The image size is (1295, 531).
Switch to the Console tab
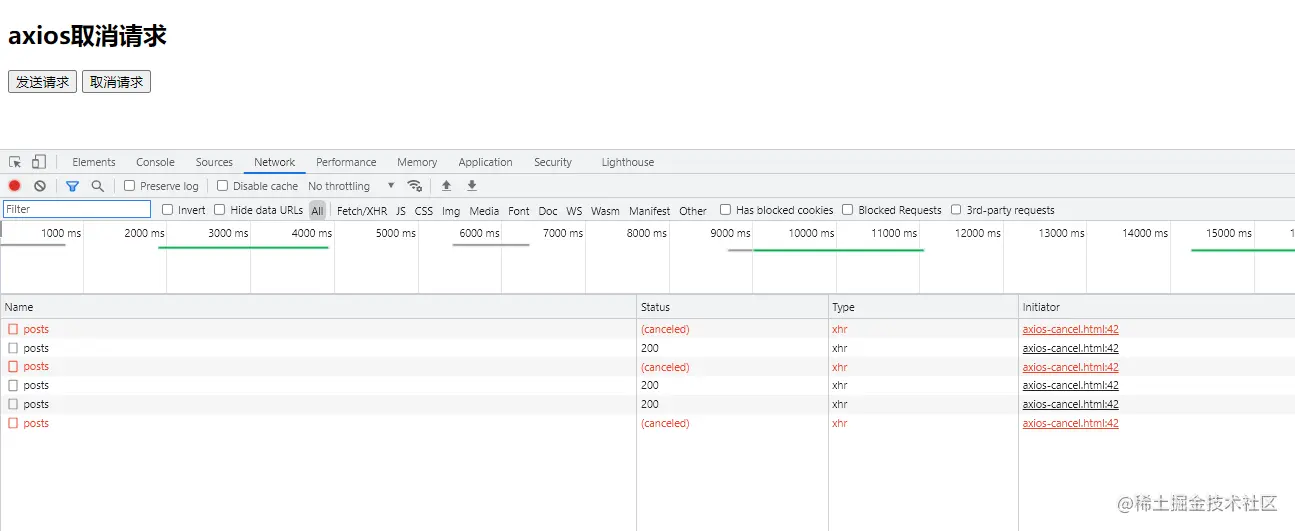tap(155, 162)
